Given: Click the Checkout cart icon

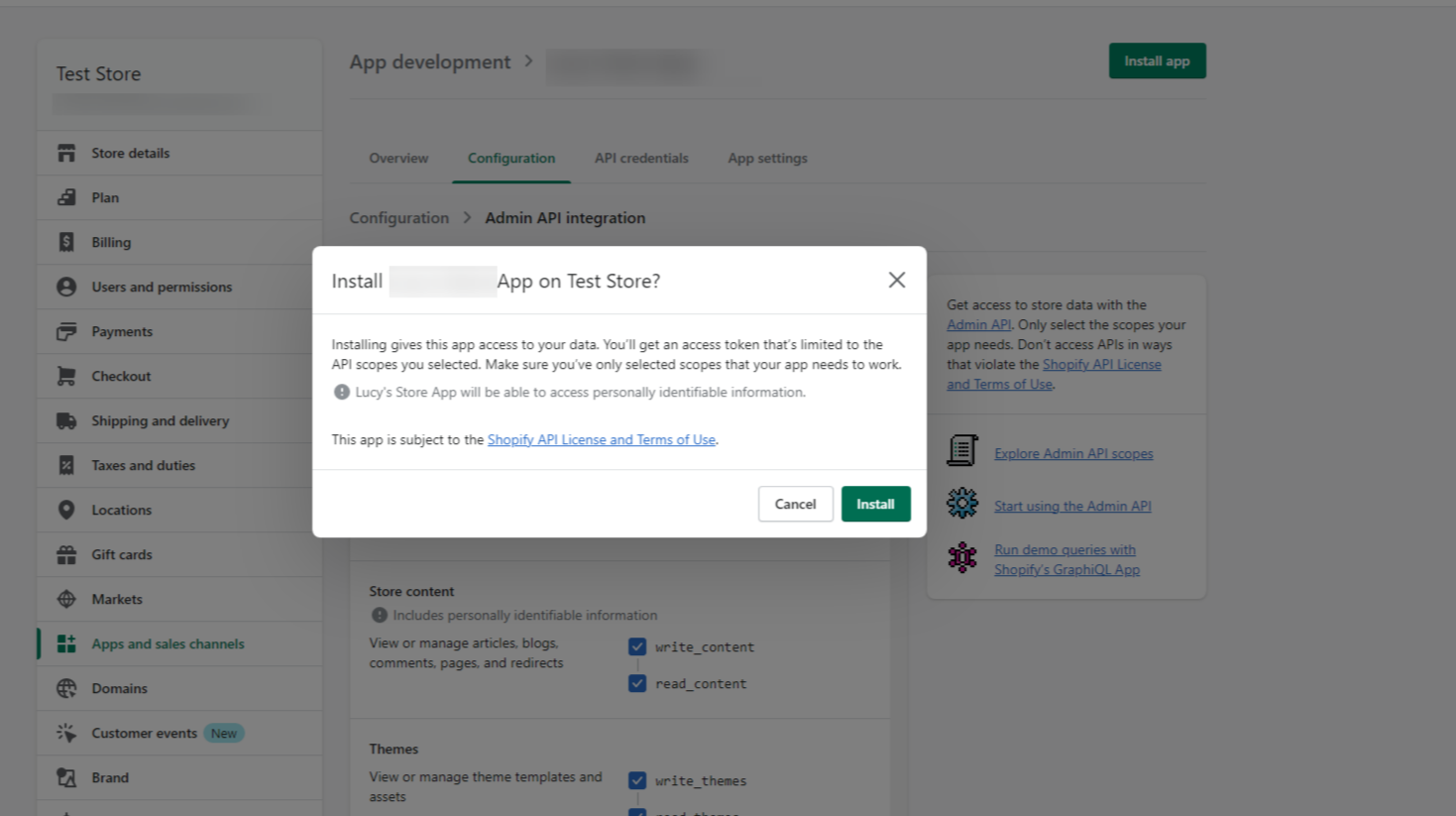Looking at the screenshot, I should pyautogui.click(x=66, y=376).
